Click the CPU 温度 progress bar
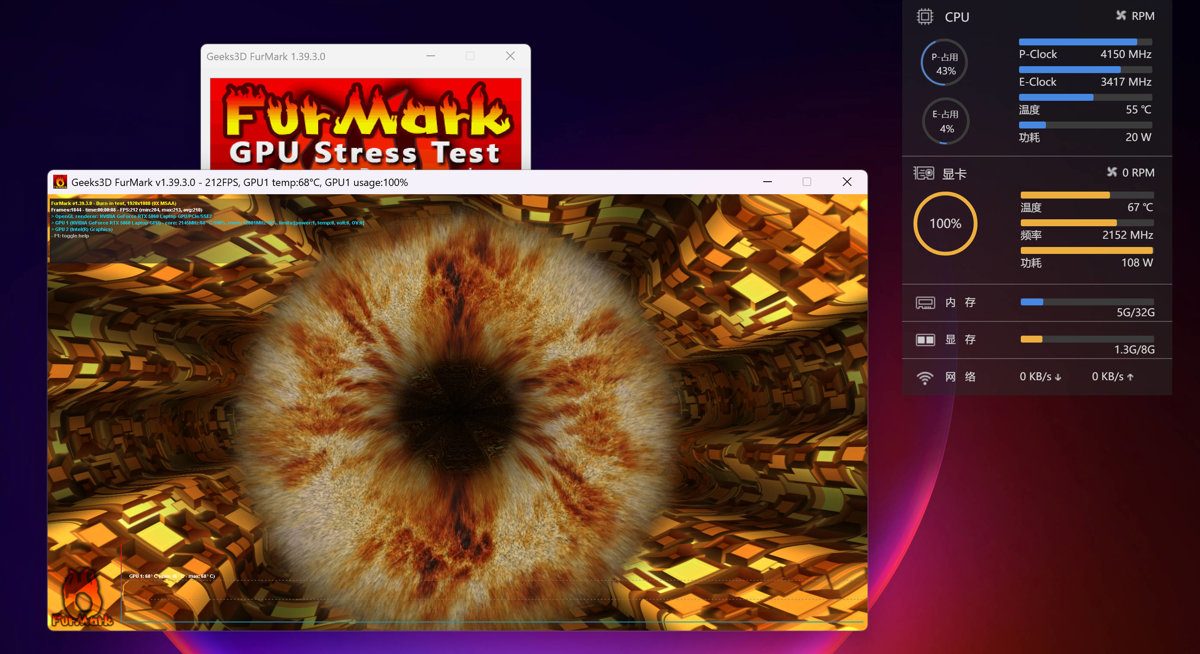1200x654 pixels. click(x=1086, y=97)
